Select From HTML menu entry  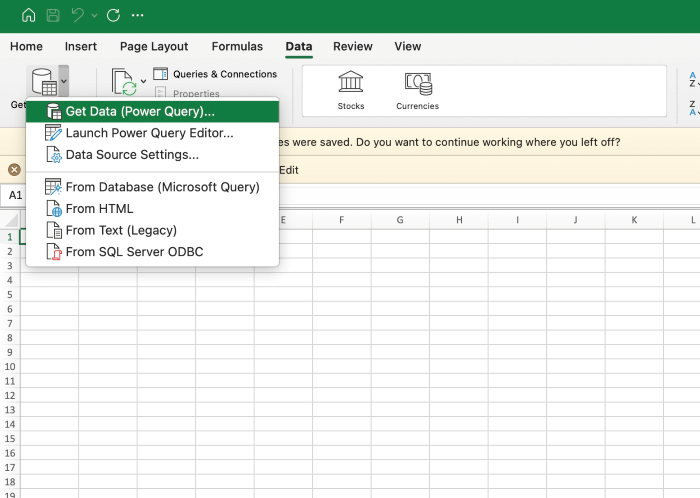[153, 209]
